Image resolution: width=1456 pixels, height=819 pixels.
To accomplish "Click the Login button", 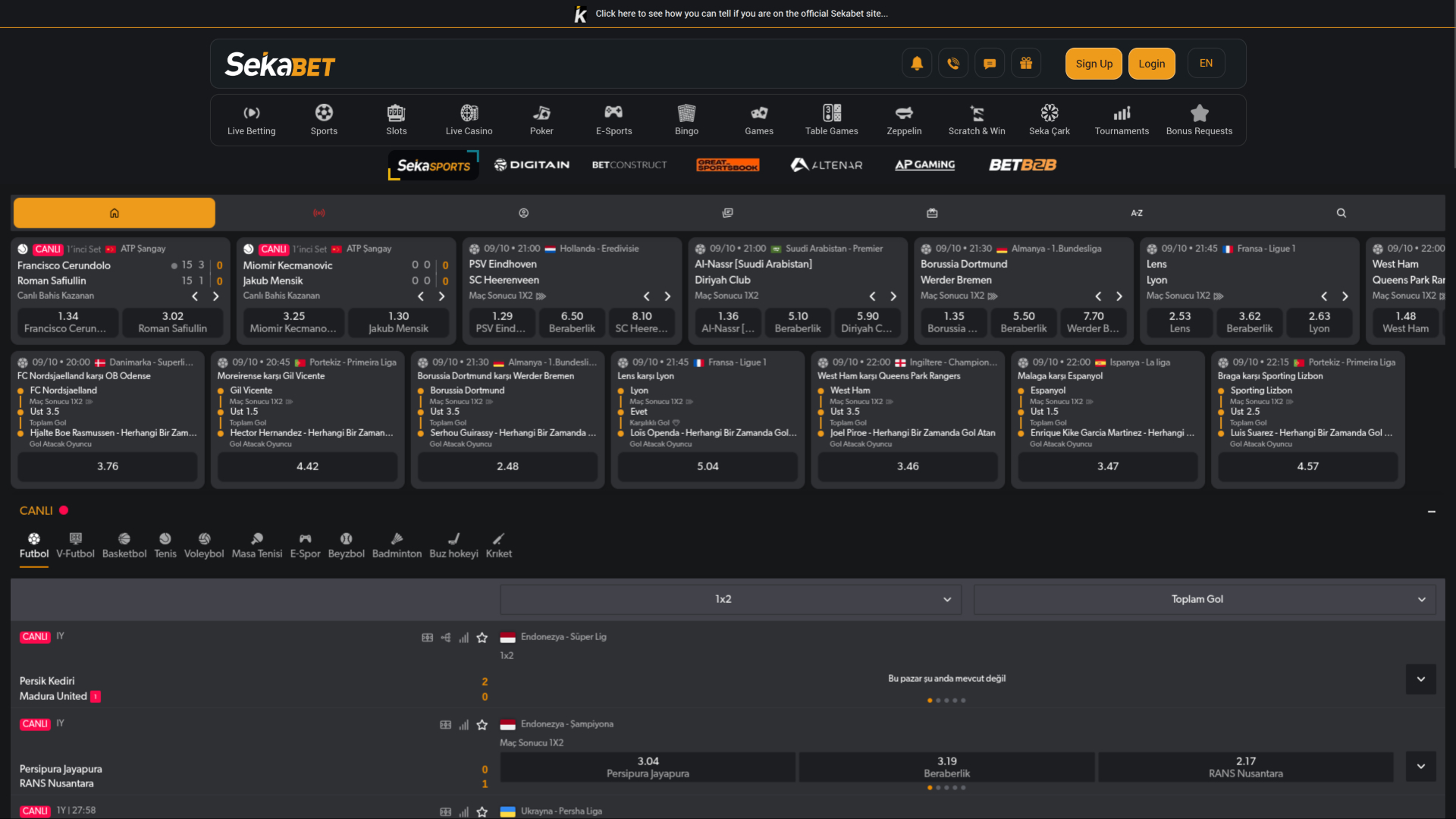I will [1151, 64].
